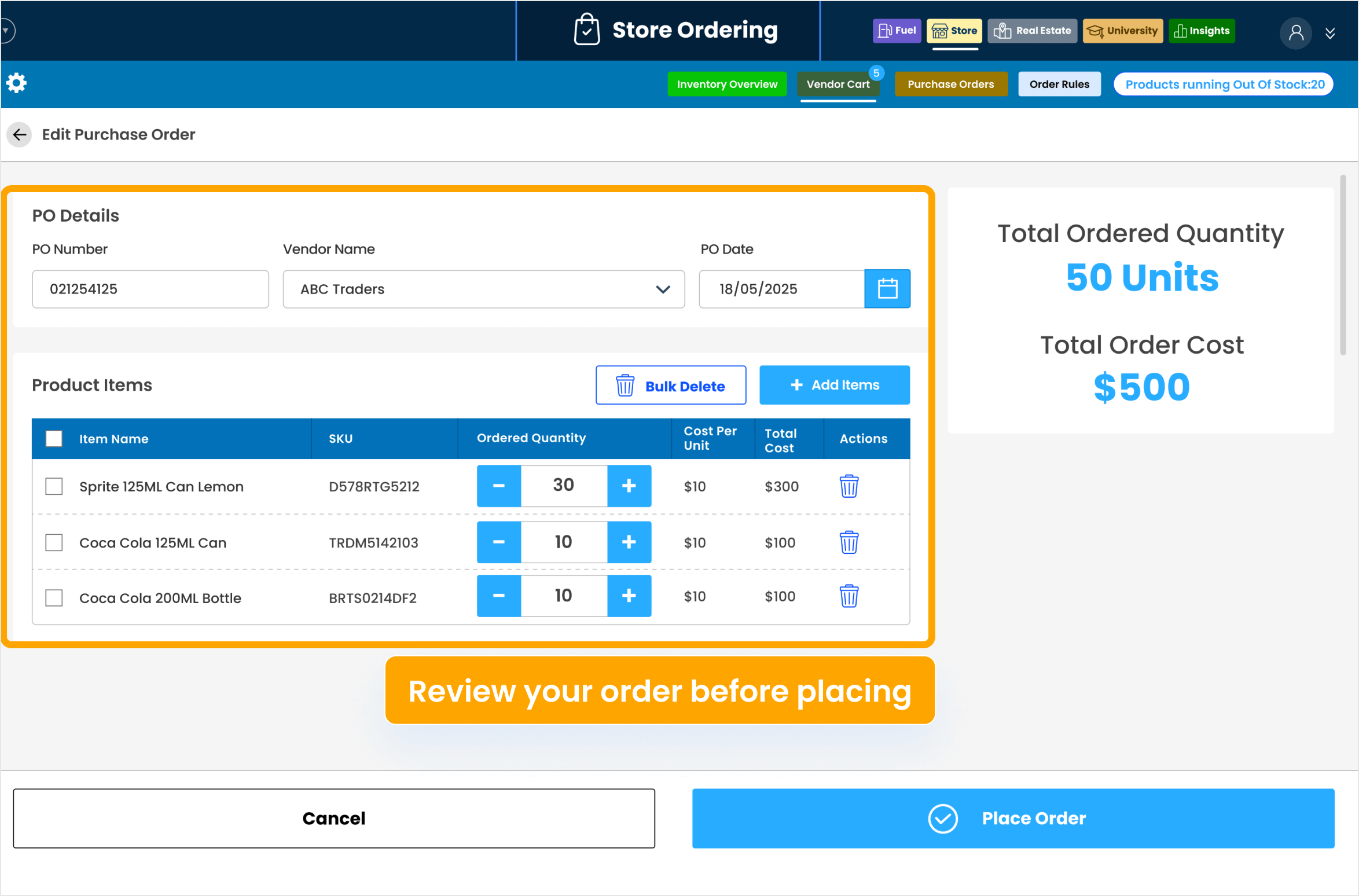This screenshot has width=1359, height=896.
Task: Select the checkbox for Coca Cola 125ML Can
Action: click(x=53, y=542)
